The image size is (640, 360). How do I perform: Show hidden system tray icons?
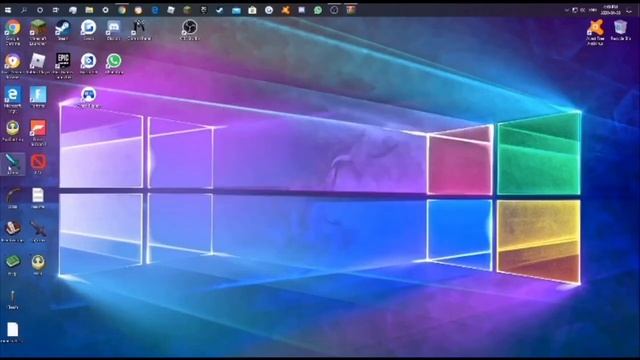pos(567,10)
